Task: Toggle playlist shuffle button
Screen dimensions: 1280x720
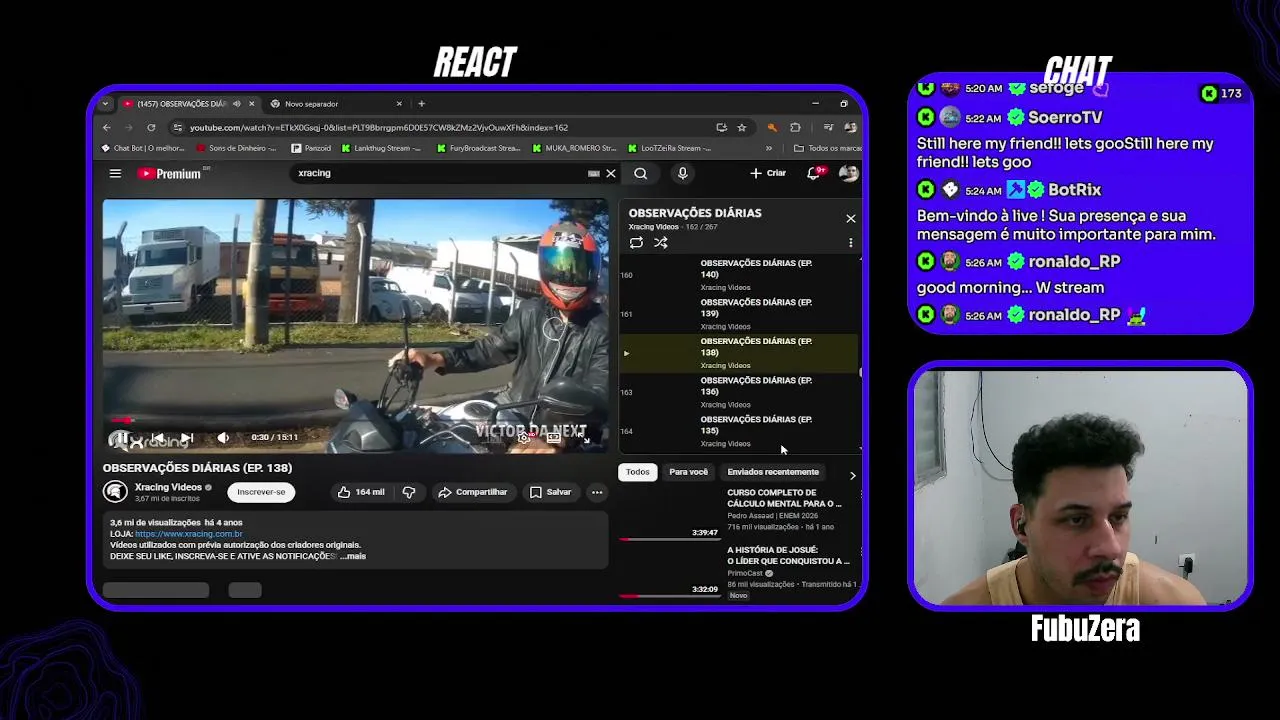Action: tap(661, 243)
